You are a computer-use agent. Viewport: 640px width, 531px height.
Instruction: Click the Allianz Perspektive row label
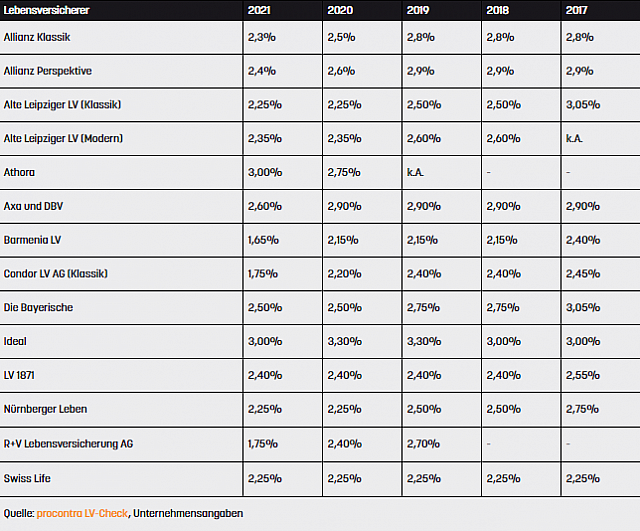[50, 71]
